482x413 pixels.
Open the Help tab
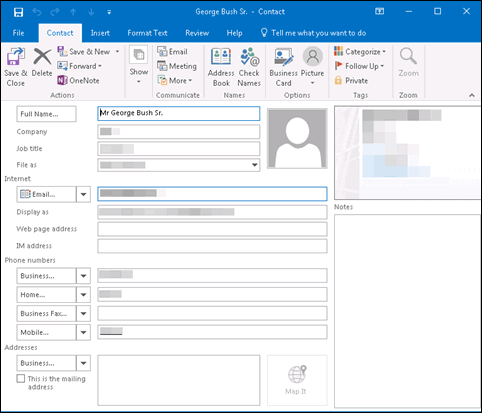[234, 33]
